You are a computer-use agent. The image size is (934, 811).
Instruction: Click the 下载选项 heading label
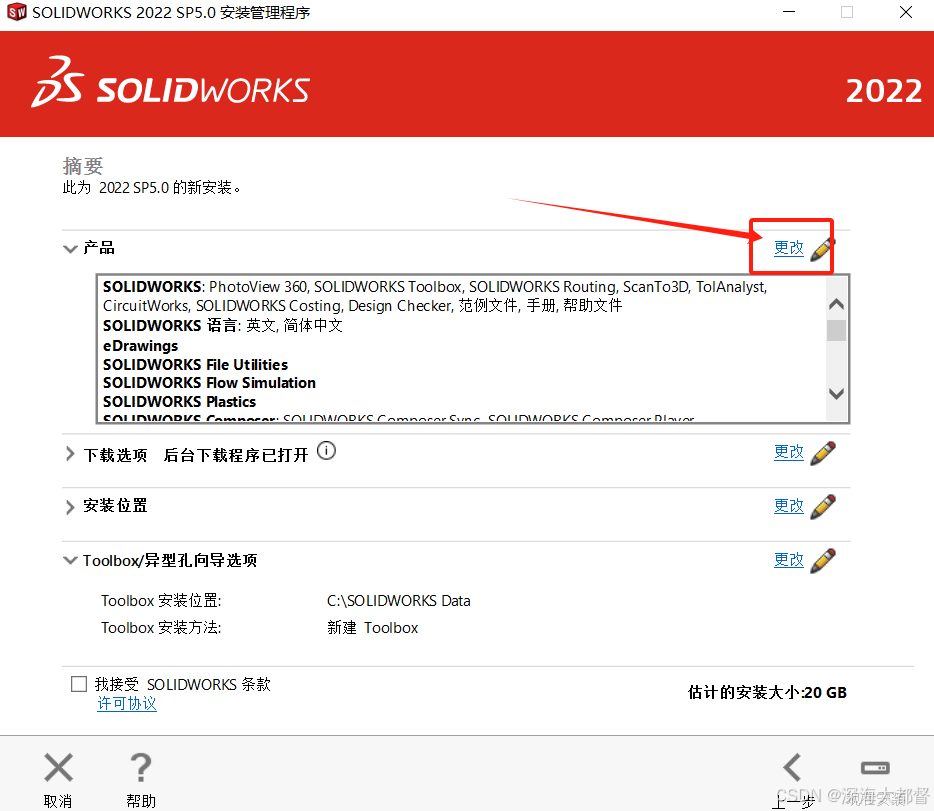[x=115, y=455]
